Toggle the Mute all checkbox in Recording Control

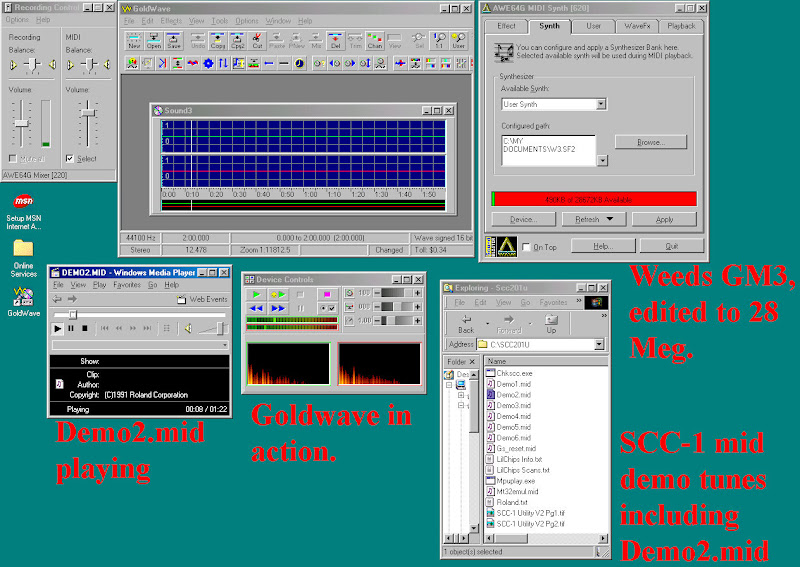click(13, 159)
